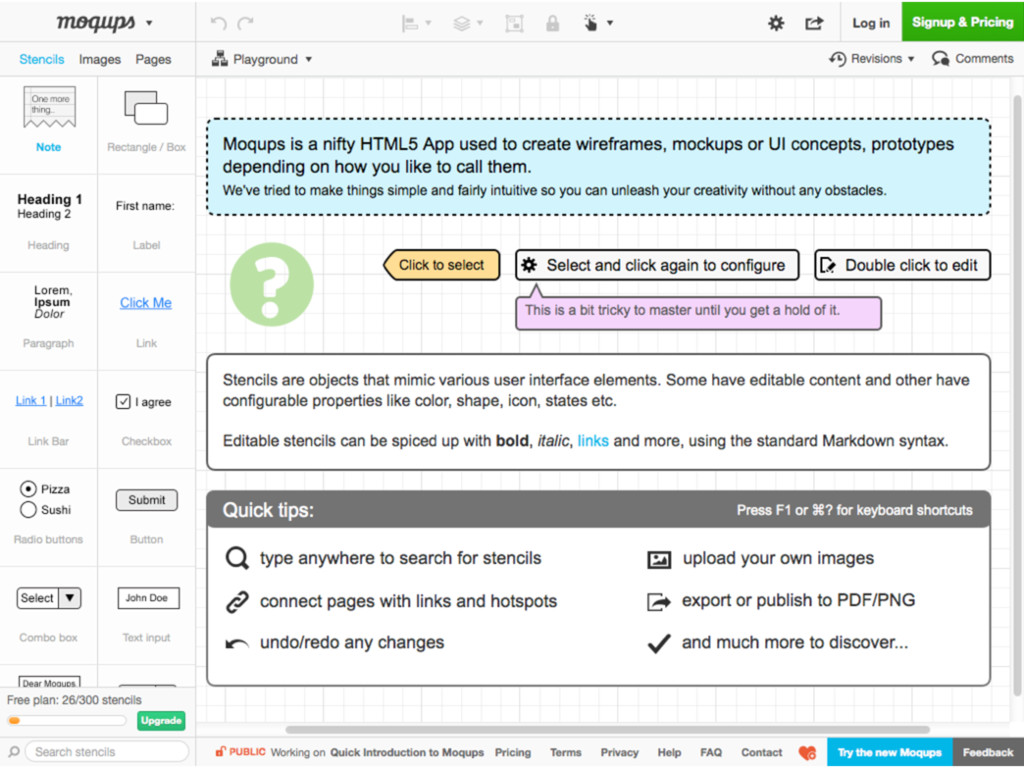Image resolution: width=1024 pixels, height=768 pixels.
Task: Open the Contact footer link
Action: 761,752
